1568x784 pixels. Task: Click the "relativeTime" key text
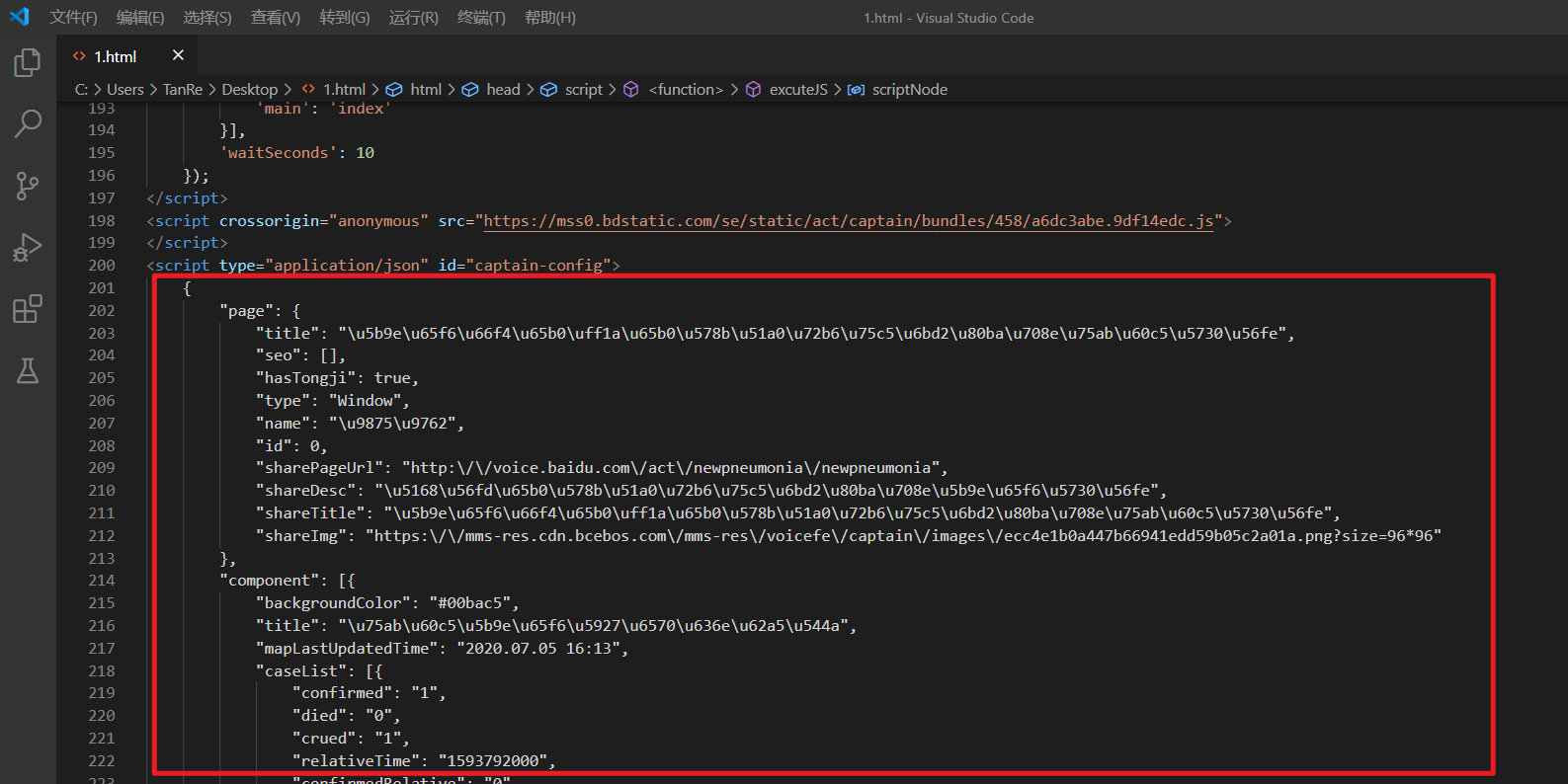356,760
